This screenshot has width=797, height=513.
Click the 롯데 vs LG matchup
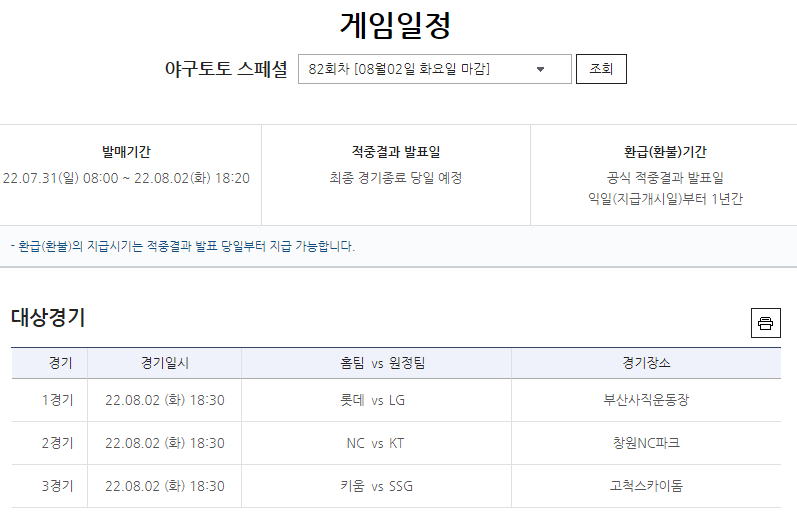373,400
